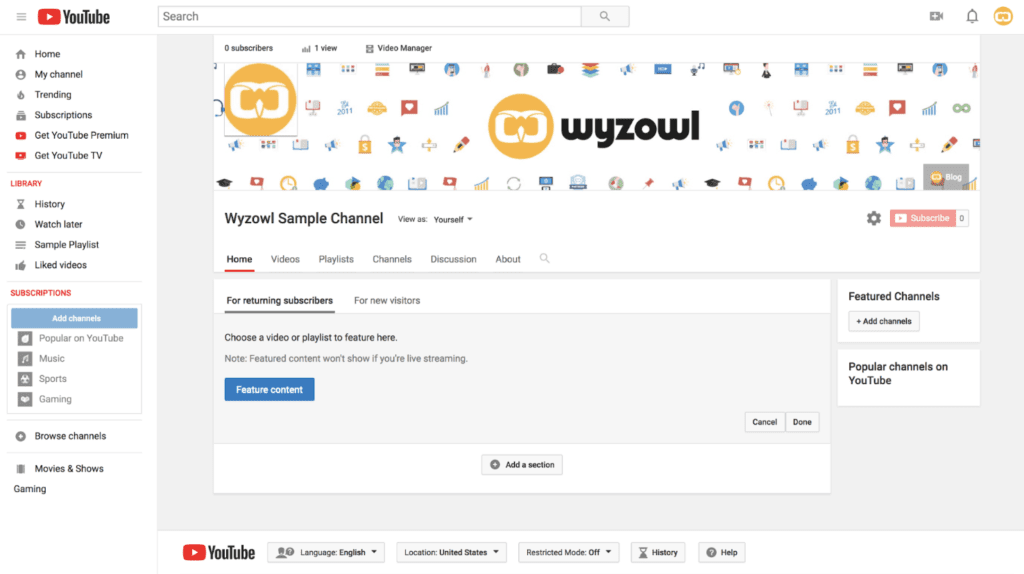This screenshot has height=574, width=1024.
Task: Click the footer Help button
Action: click(722, 552)
